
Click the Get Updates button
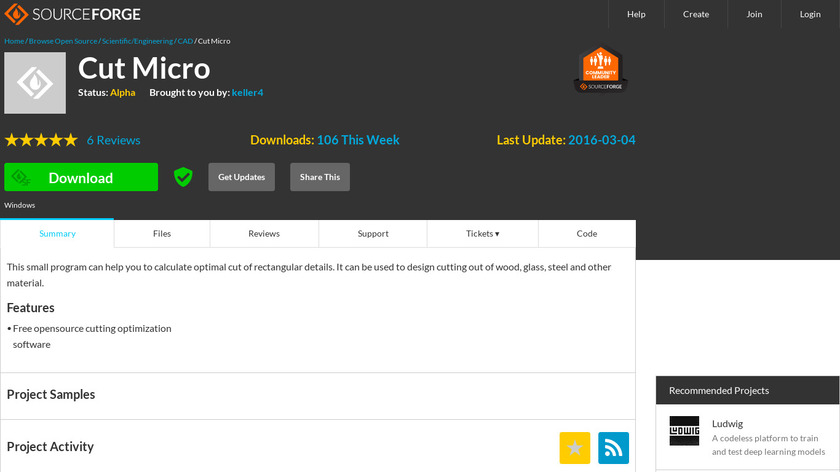coord(242,177)
